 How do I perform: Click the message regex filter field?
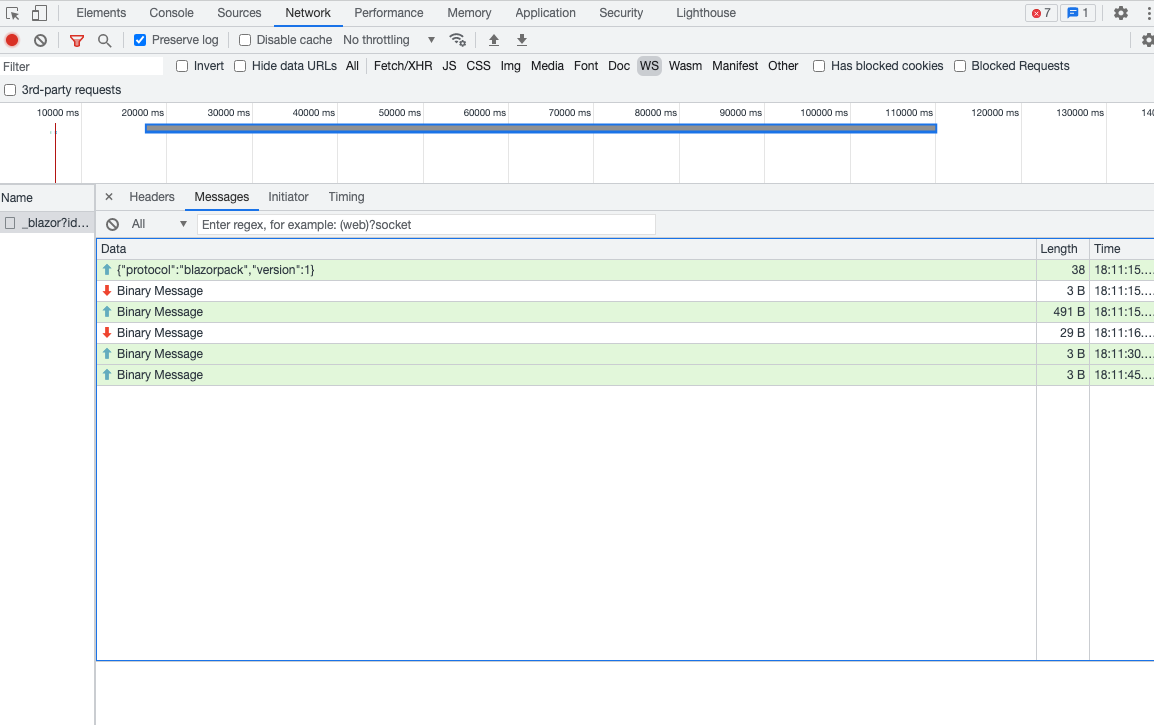click(x=426, y=224)
